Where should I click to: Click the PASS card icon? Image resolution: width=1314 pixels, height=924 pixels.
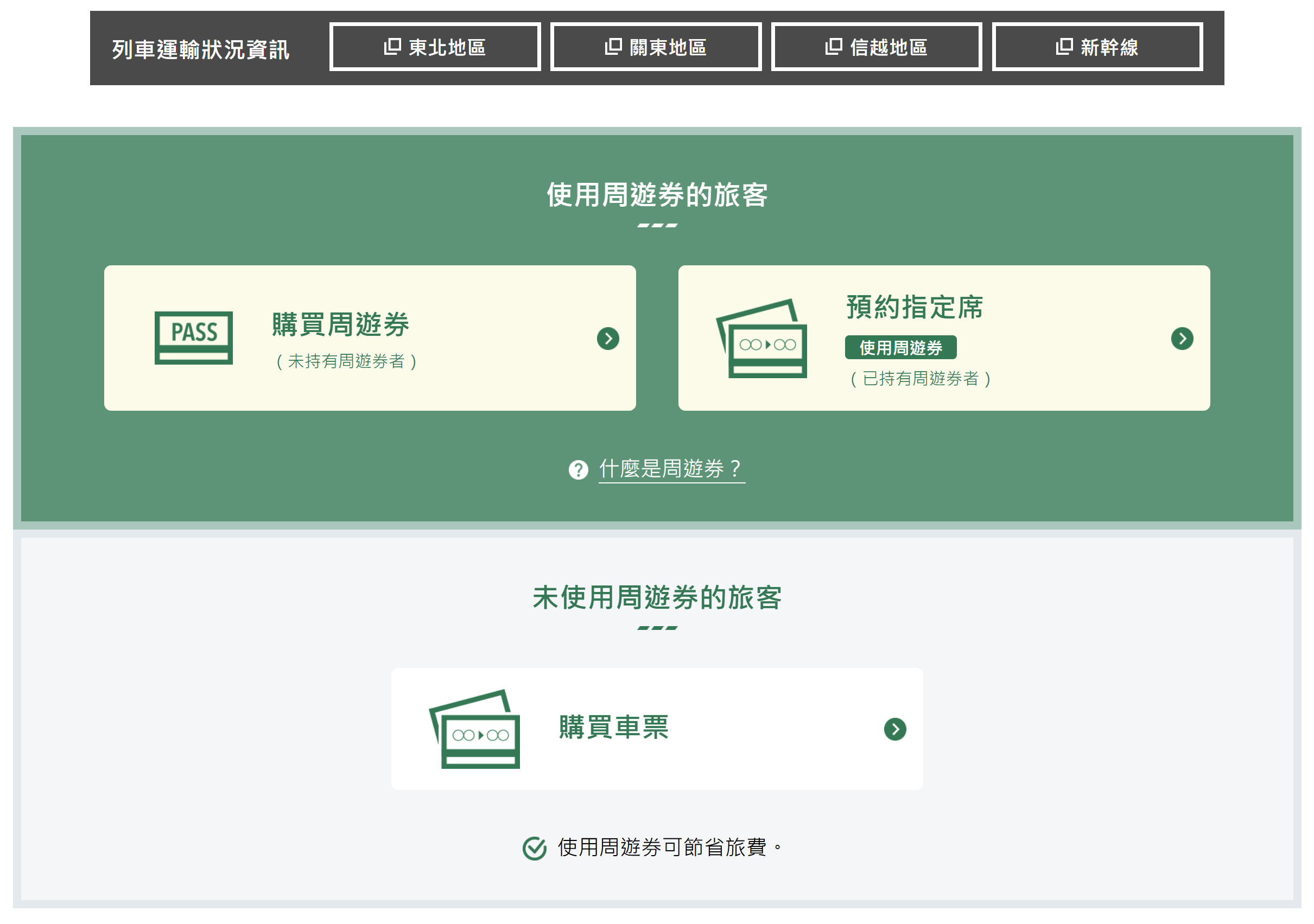[x=193, y=337]
